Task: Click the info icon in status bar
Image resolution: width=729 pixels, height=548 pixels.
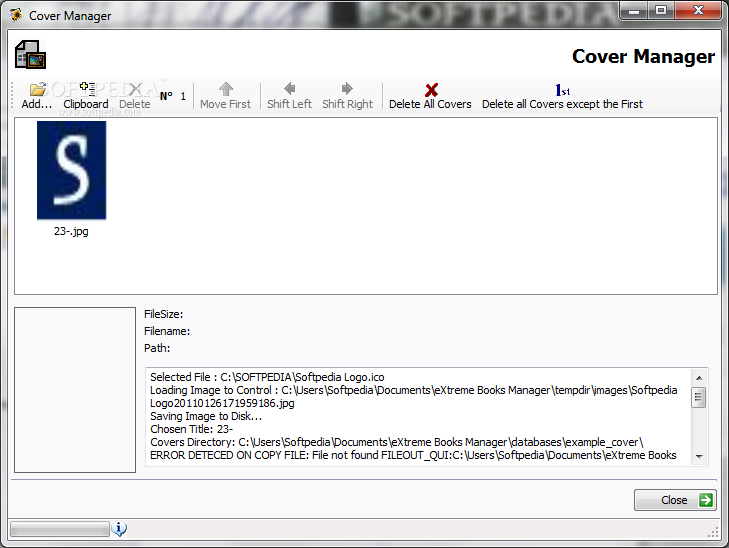Action: coord(119,528)
